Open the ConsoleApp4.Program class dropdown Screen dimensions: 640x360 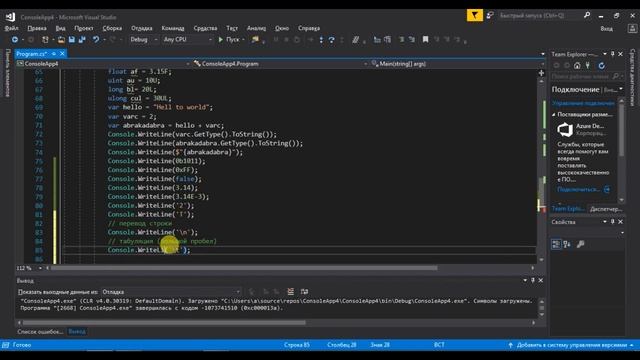pyautogui.click(x=280, y=64)
